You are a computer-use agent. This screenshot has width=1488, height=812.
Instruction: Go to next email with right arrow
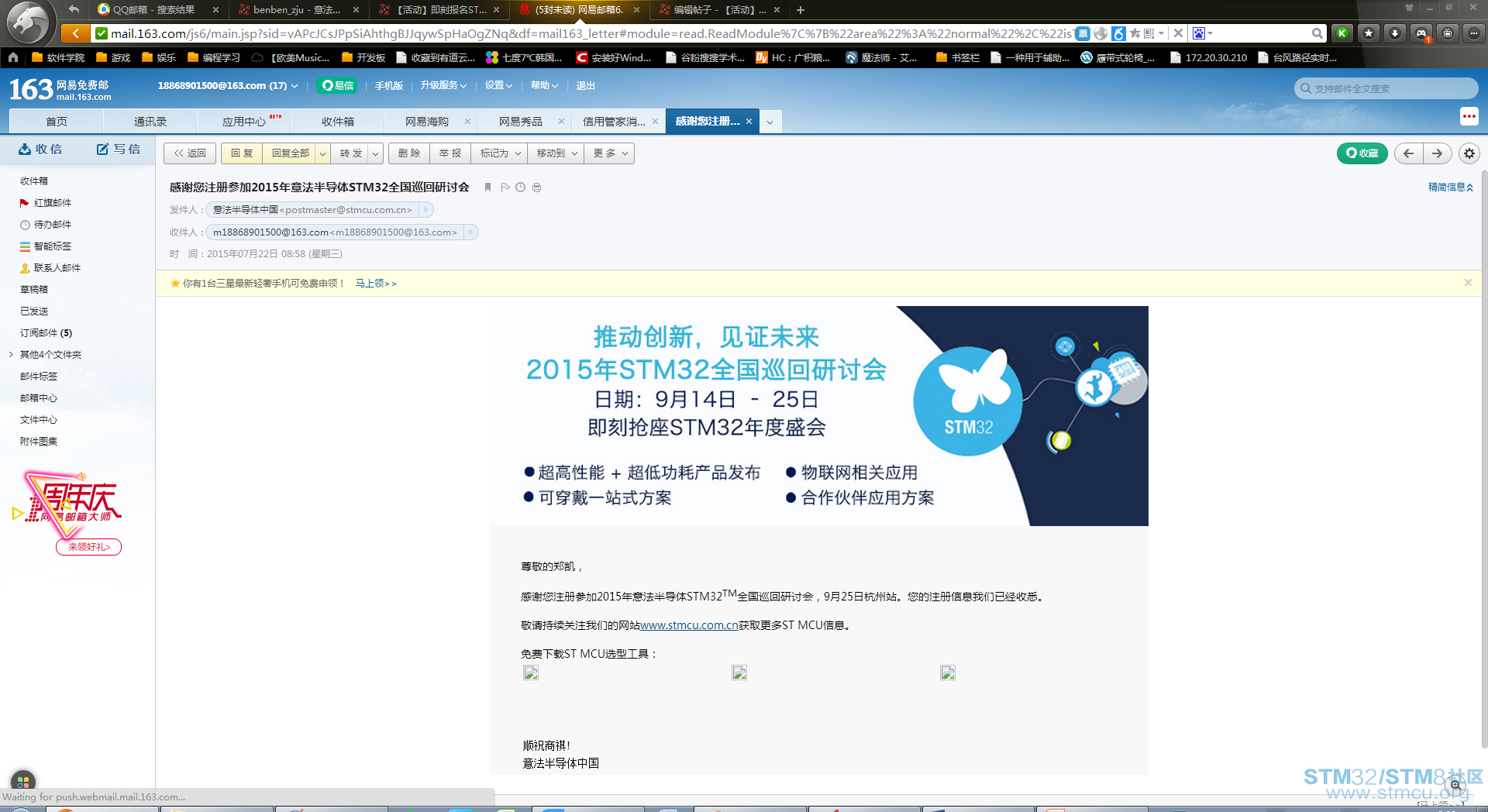(x=1437, y=153)
